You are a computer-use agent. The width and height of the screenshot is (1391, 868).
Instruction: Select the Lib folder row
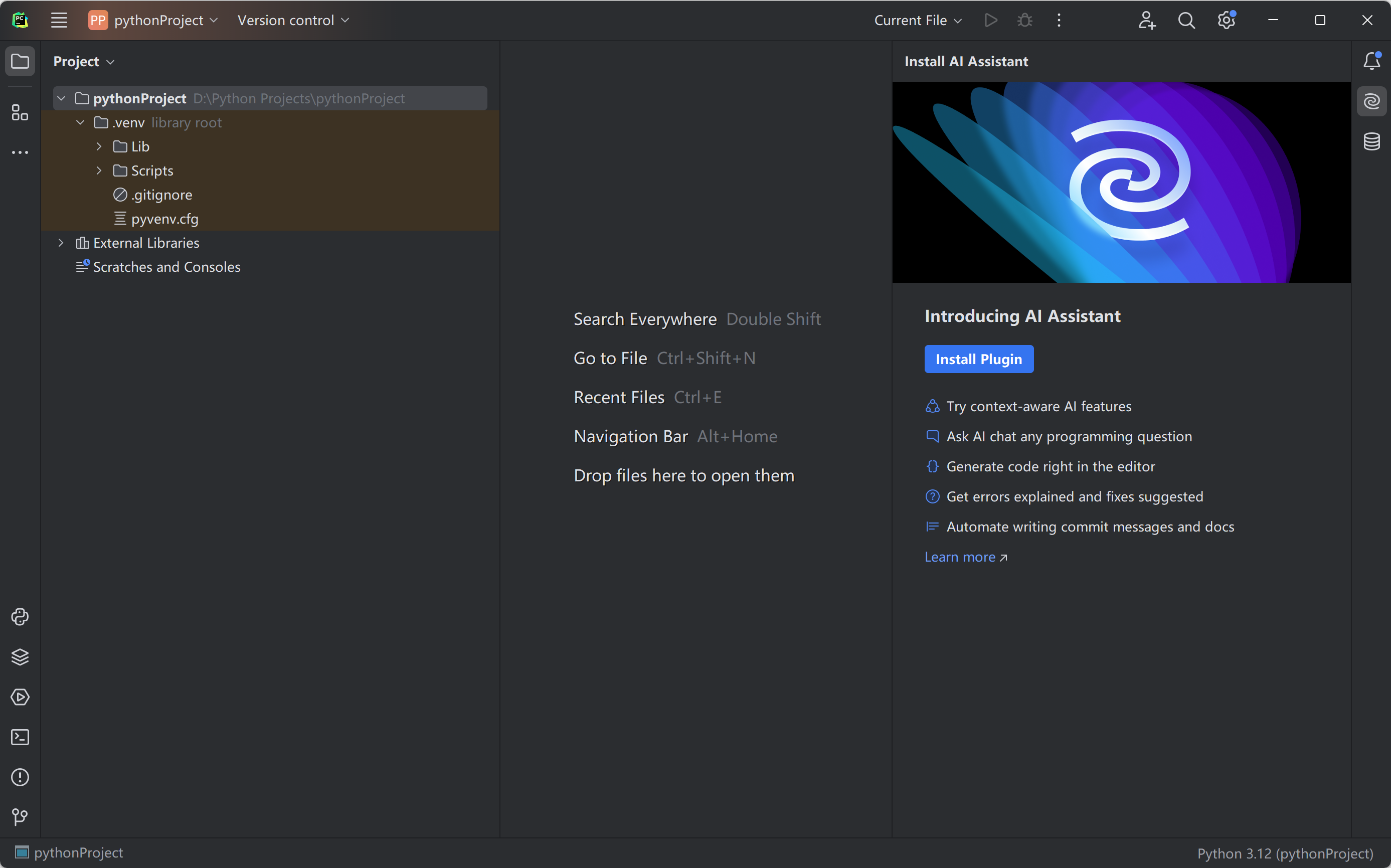270,146
